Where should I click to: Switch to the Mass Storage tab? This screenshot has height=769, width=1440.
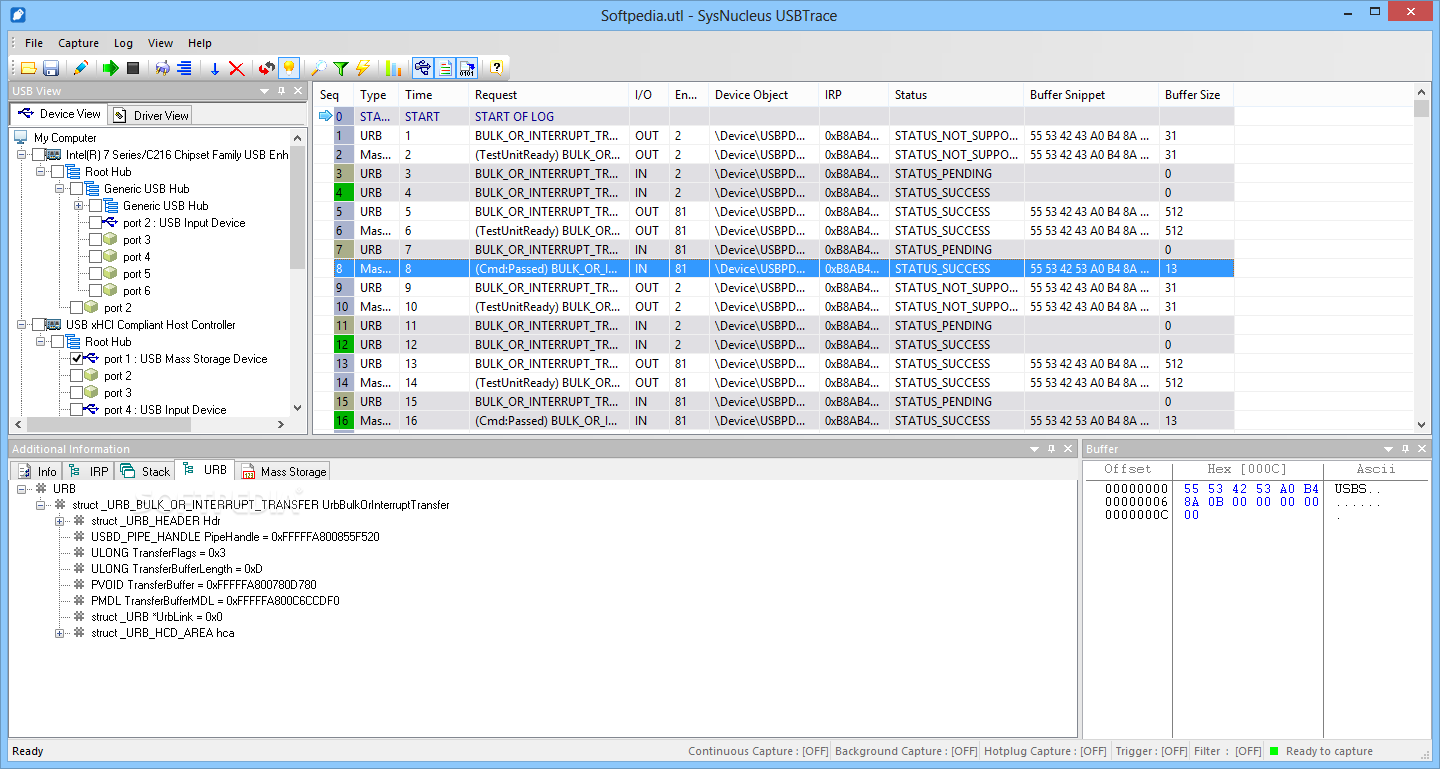[281, 471]
